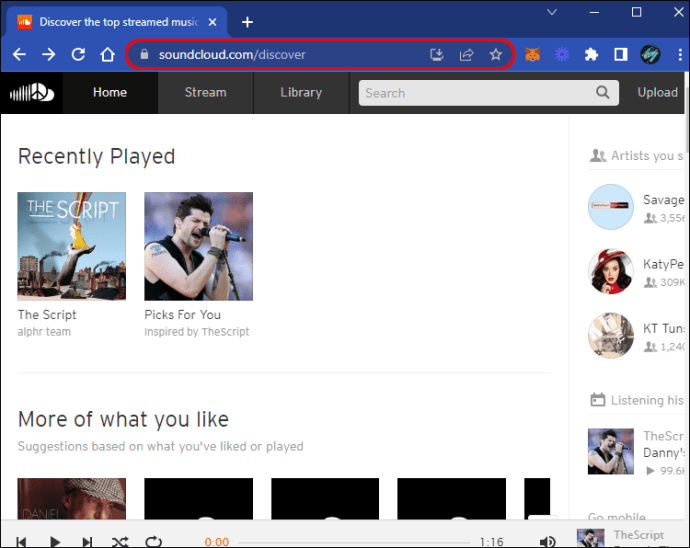The height and width of the screenshot is (548, 690).
Task: Click the Upload link
Action: click(x=657, y=93)
